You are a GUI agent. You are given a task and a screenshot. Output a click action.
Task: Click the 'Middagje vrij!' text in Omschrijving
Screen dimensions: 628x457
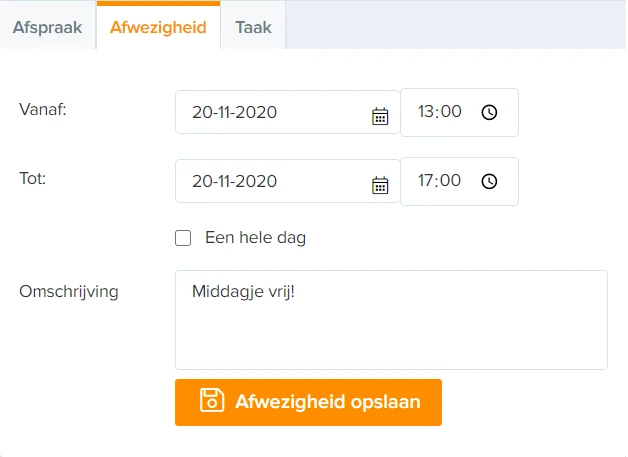[244, 292]
